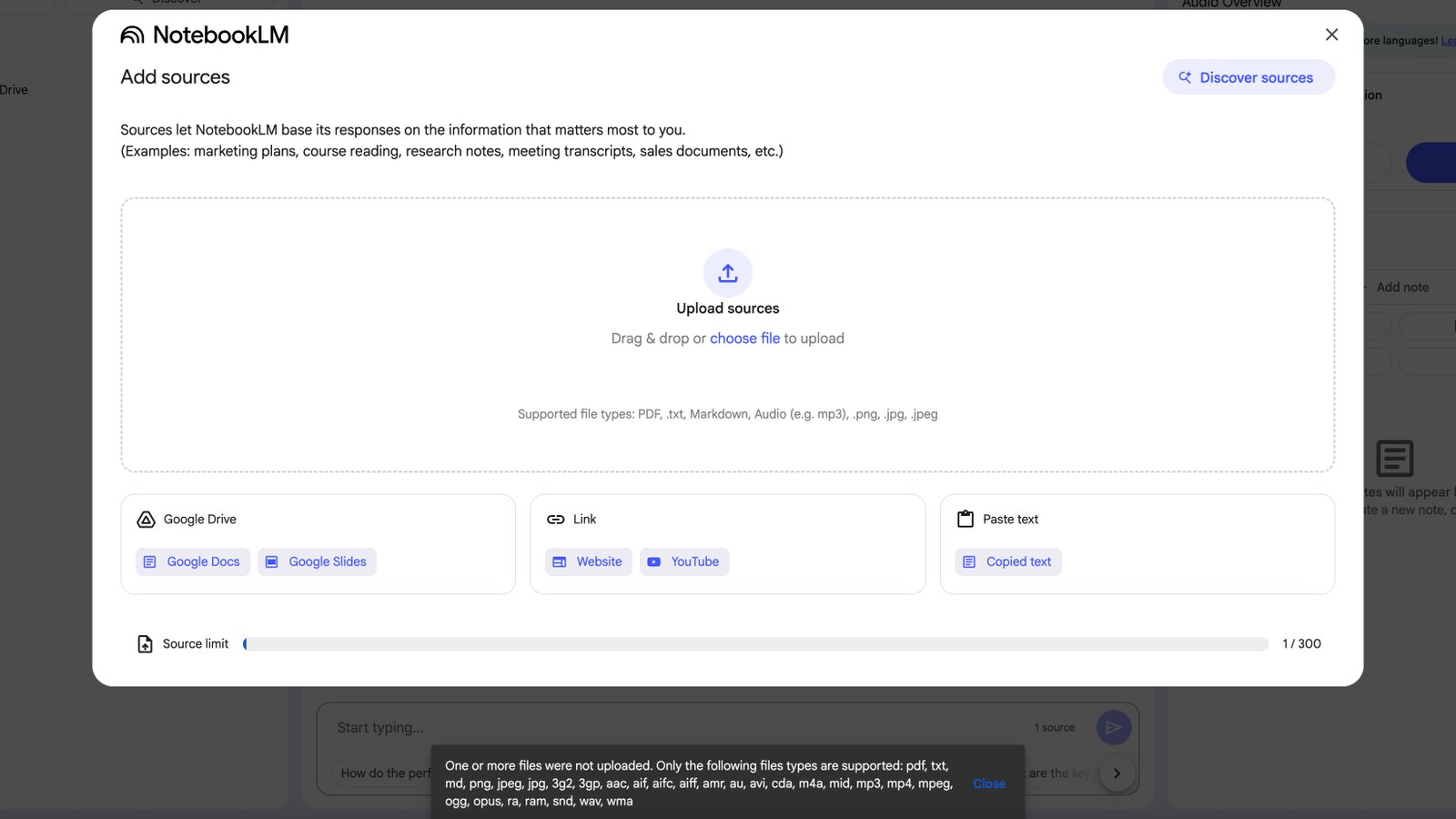The height and width of the screenshot is (819, 1456).
Task: Add a Website link as a source
Action: click(x=588, y=561)
